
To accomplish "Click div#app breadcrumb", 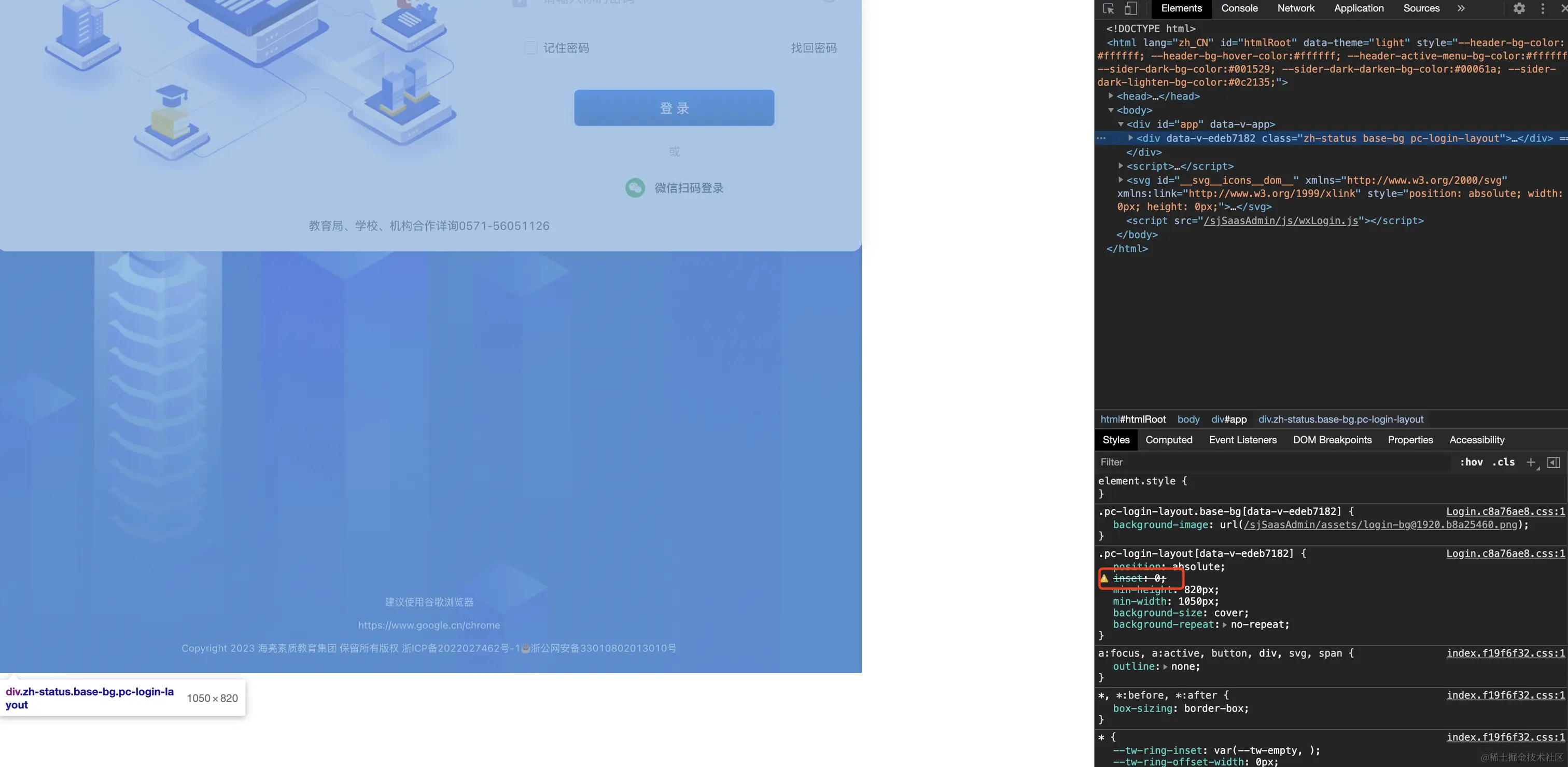I will [1228, 420].
